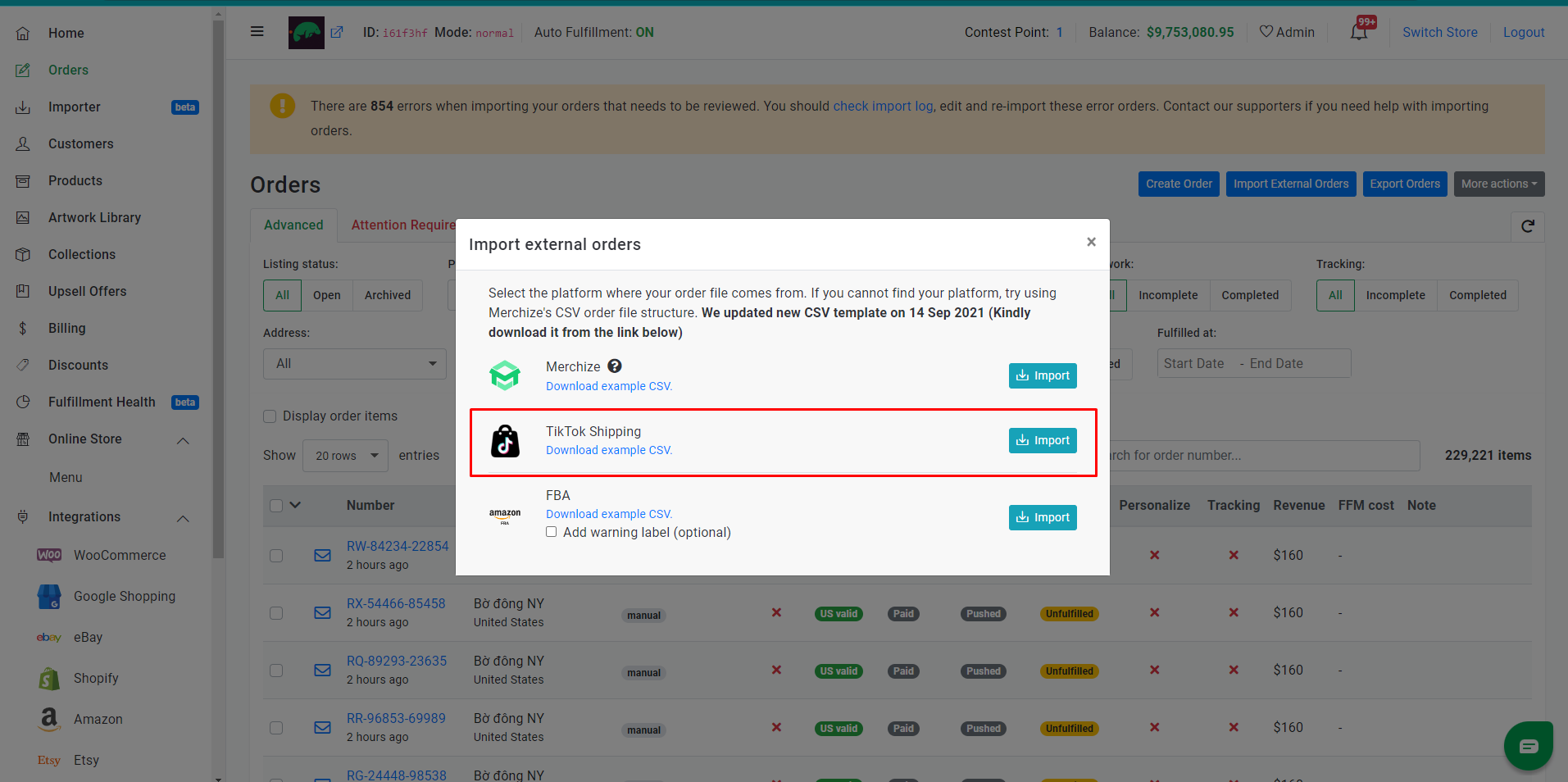Open the 20 rows entries dropdown

tap(345, 456)
